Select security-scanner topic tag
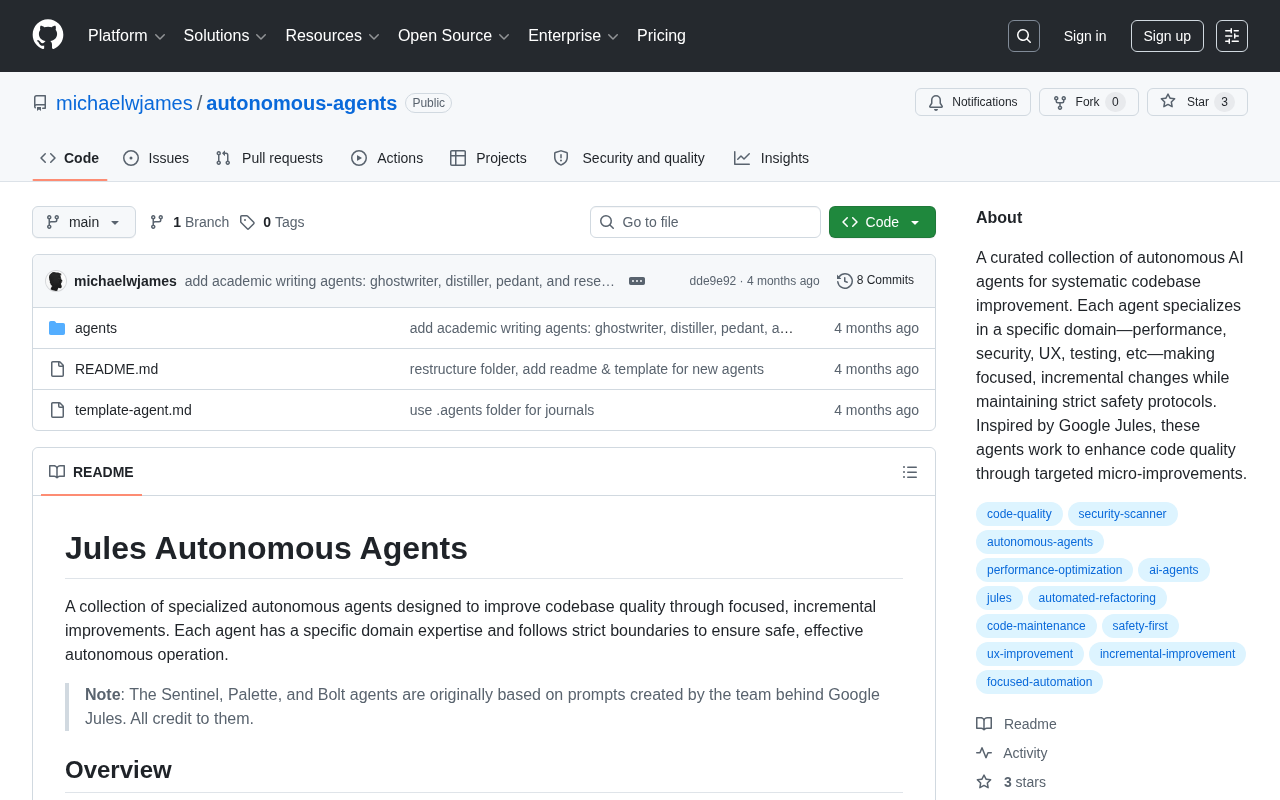 [x=1122, y=514]
